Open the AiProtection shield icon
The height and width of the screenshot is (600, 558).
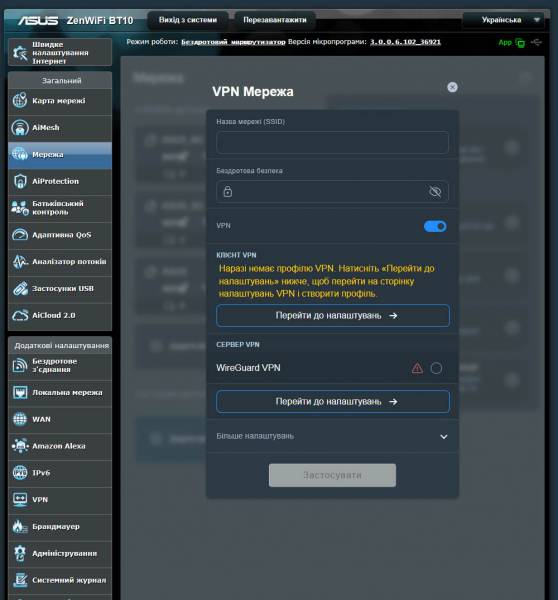pos(20,181)
